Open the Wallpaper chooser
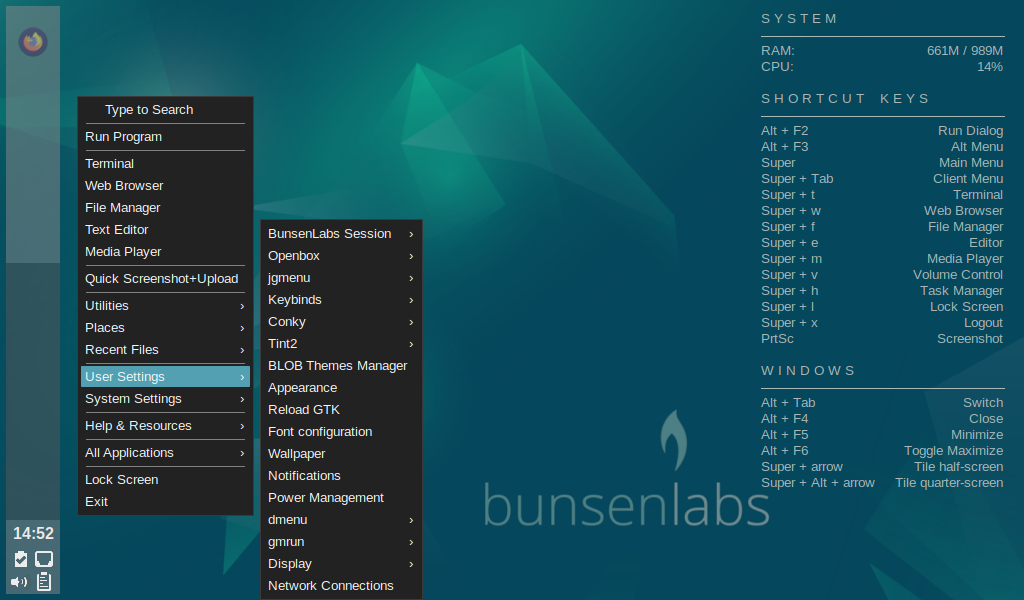 pyautogui.click(x=341, y=454)
